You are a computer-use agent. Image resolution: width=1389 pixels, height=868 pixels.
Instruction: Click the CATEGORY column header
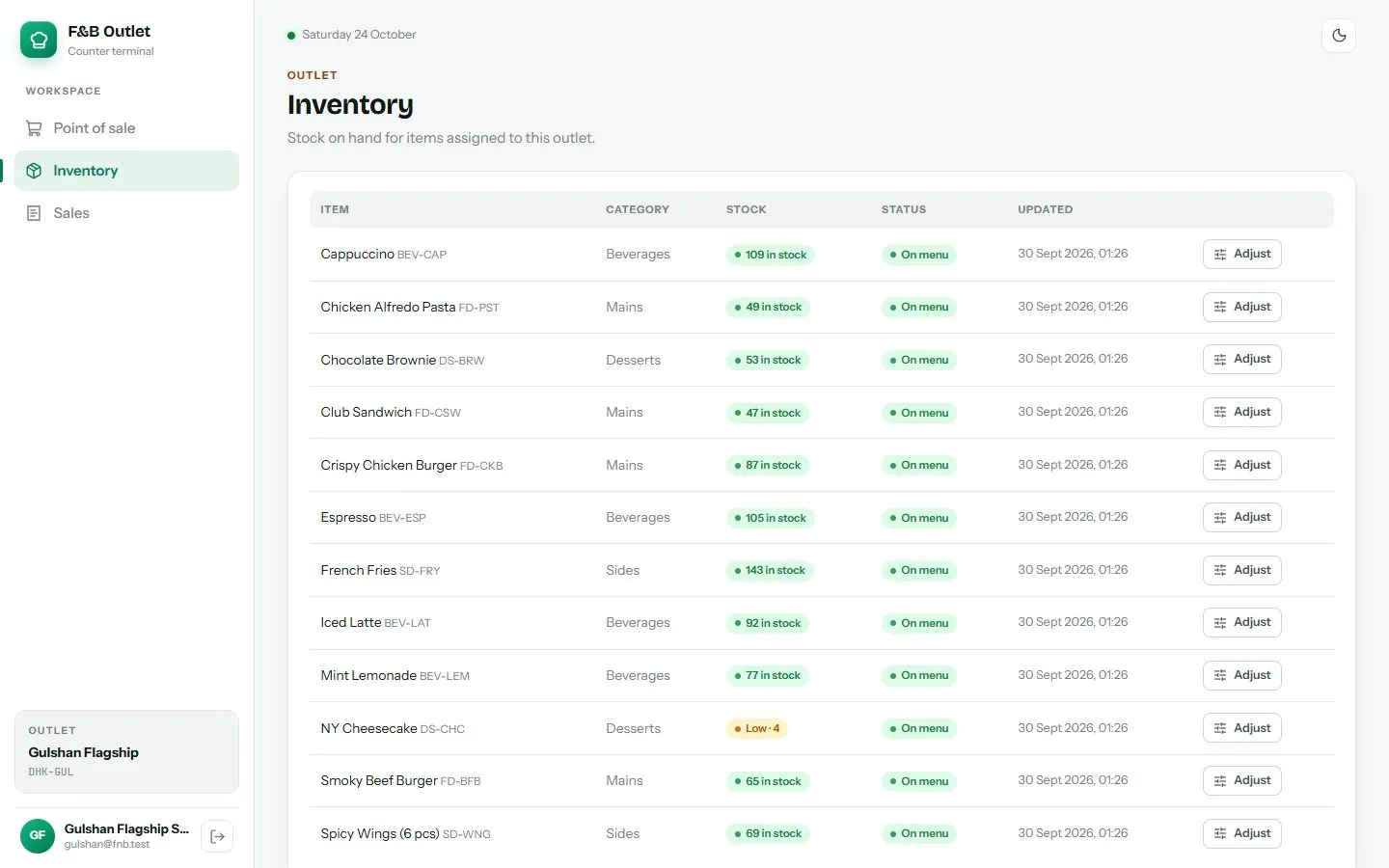(638, 209)
